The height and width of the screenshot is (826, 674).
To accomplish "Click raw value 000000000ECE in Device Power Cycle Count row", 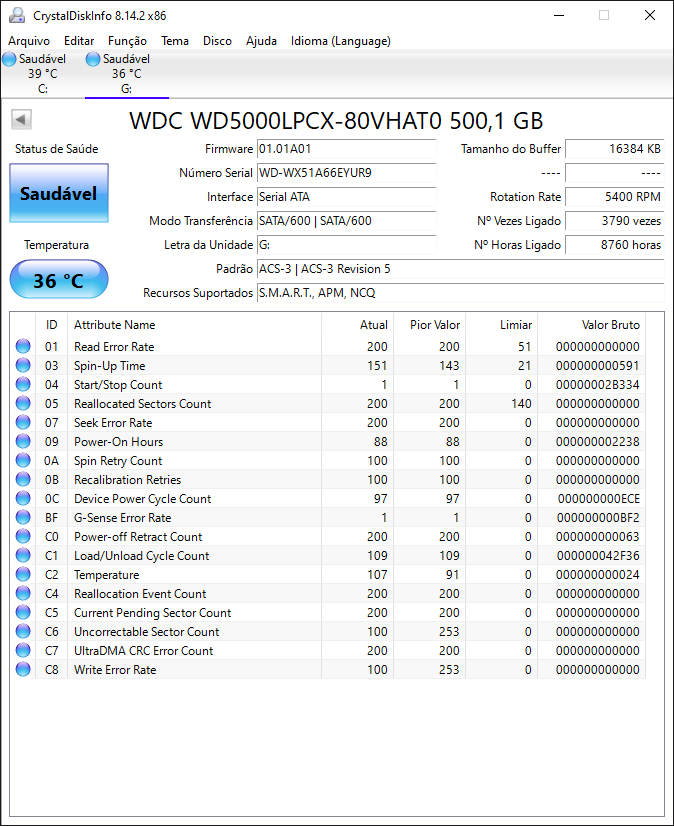I will [x=598, y=499].
